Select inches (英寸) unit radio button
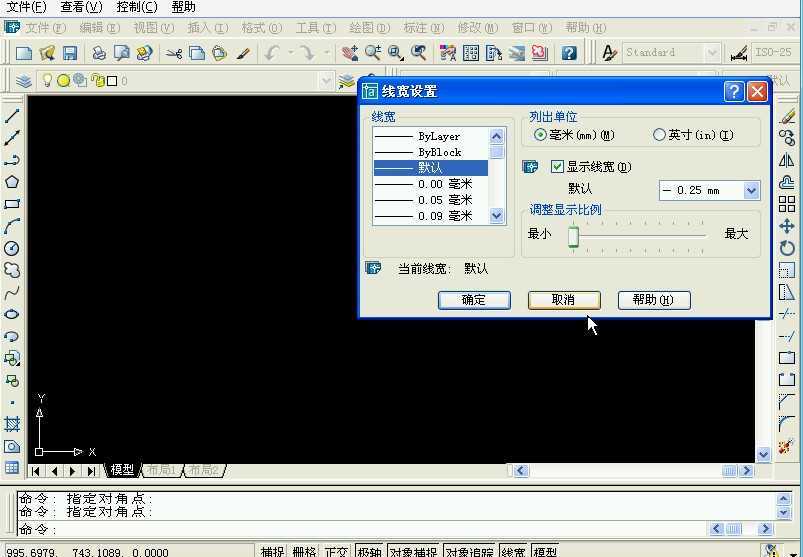803x557 pixels. (659, 135)
